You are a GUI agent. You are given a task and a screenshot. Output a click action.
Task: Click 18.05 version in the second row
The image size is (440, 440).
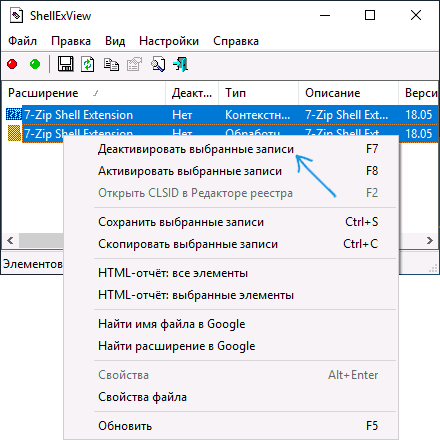click(419, 134)
